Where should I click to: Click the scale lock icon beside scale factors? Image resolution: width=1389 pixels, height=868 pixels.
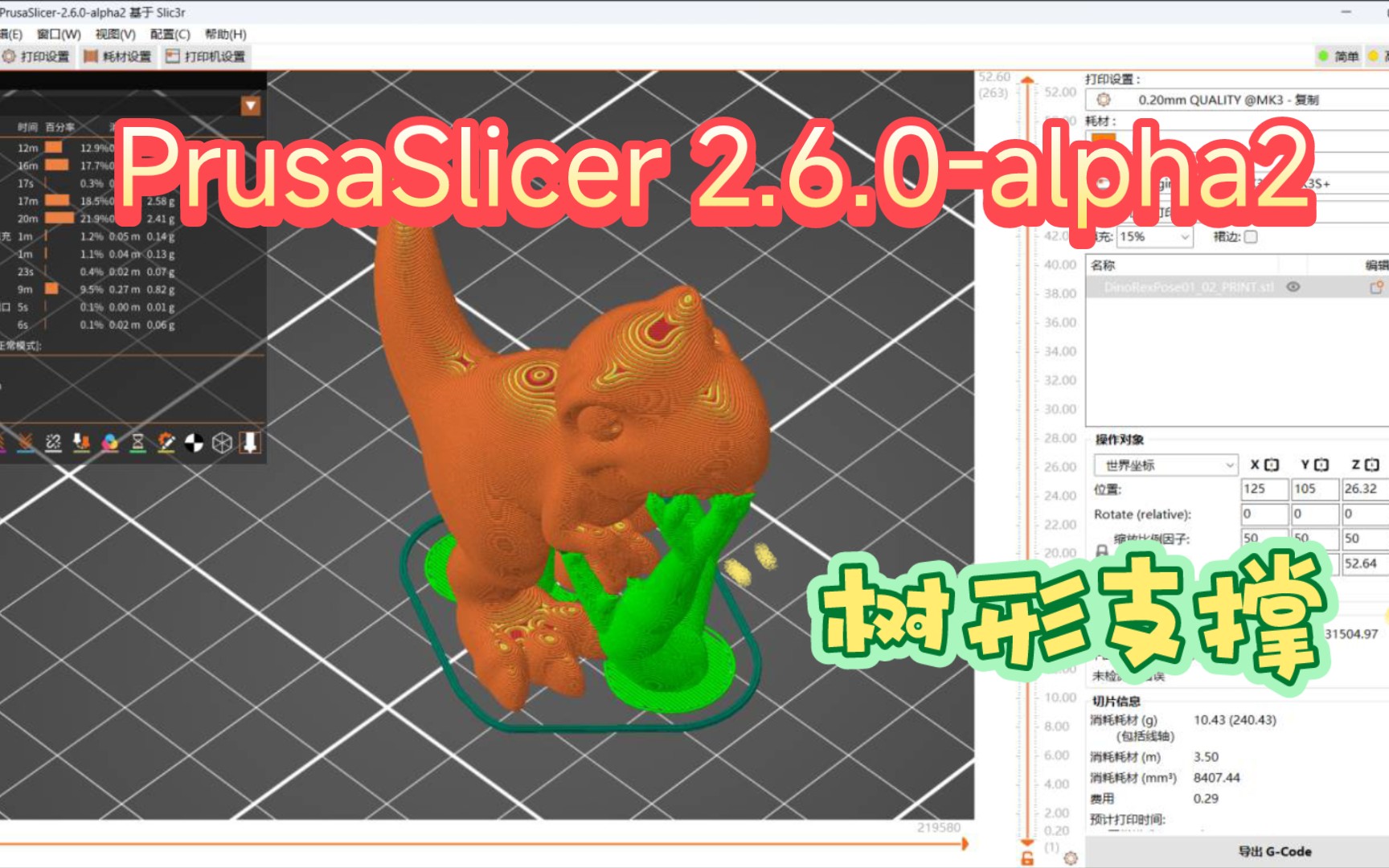click(x=1102, y=551)
